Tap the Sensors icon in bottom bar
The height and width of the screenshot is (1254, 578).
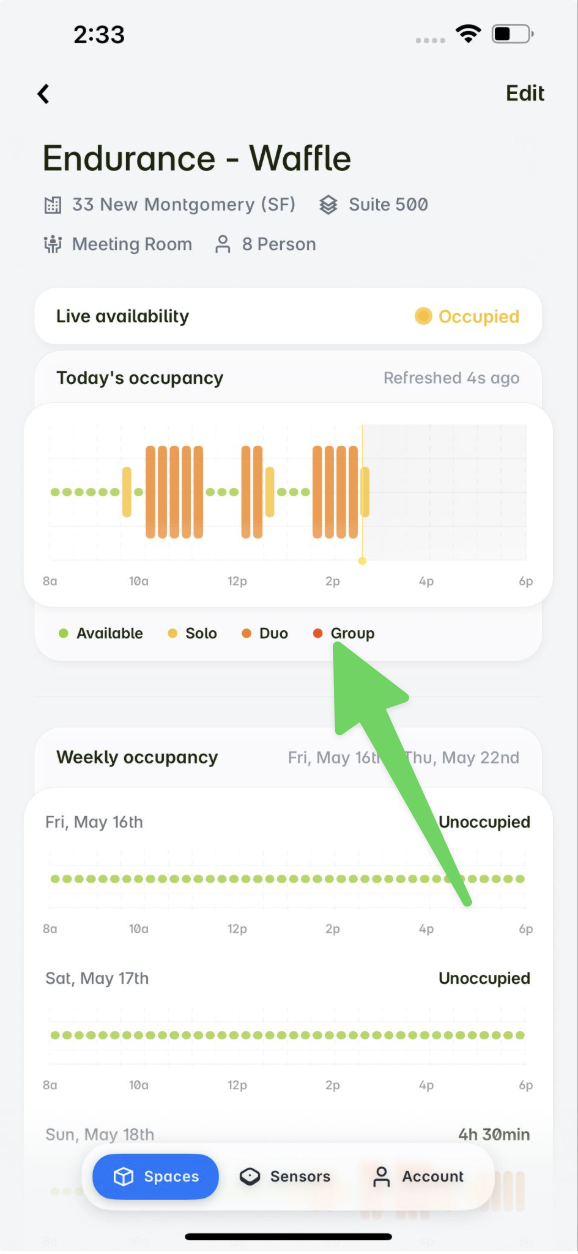coord(250,1177)
